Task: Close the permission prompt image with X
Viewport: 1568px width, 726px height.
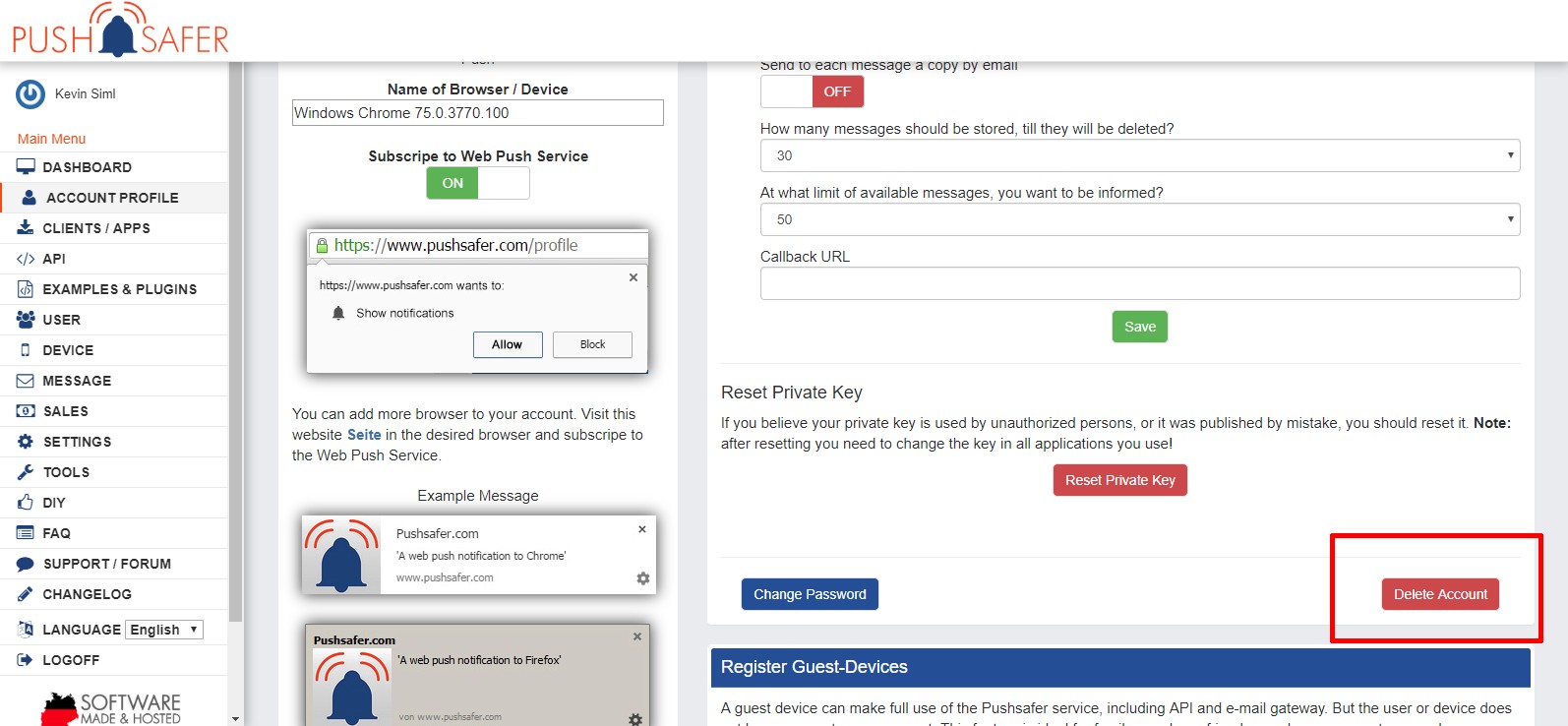Action: pyautogui.click(x=633, y=277)
